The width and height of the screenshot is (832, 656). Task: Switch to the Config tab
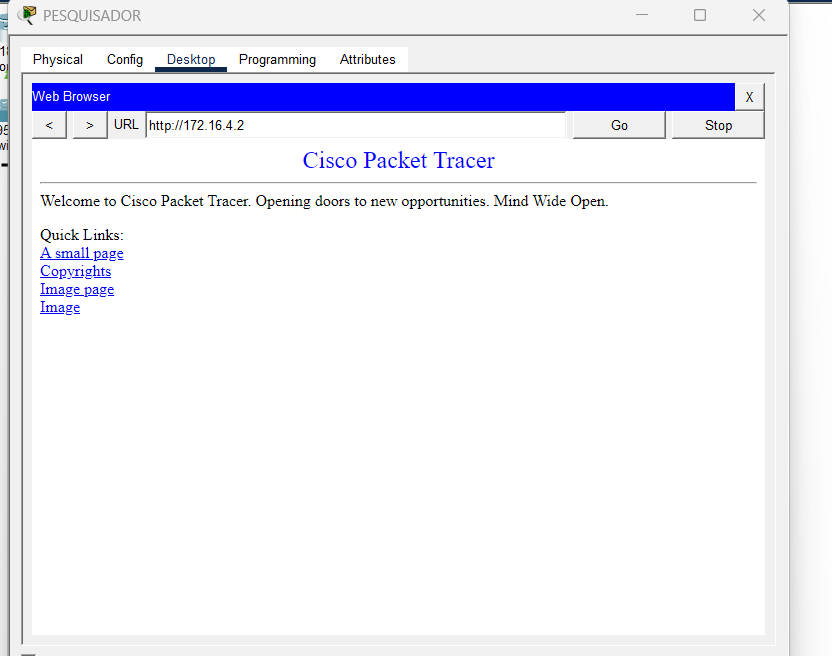tap(125, 59)
